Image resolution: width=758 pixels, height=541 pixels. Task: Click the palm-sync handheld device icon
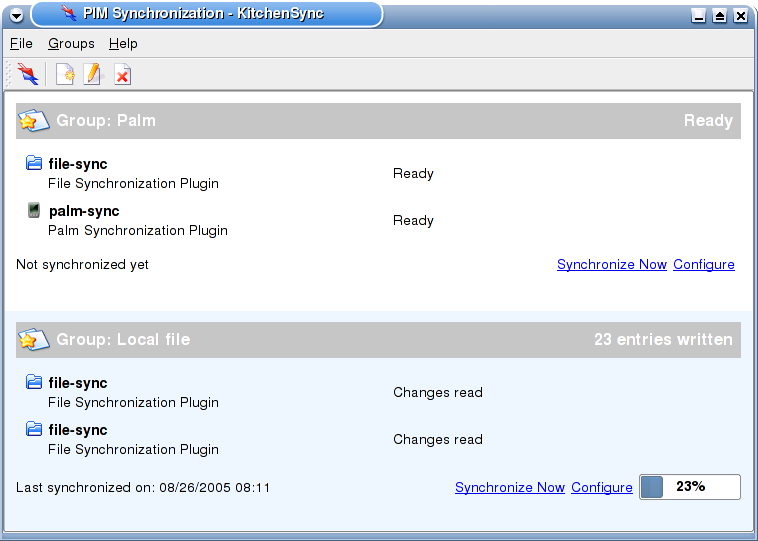(33, 210)
